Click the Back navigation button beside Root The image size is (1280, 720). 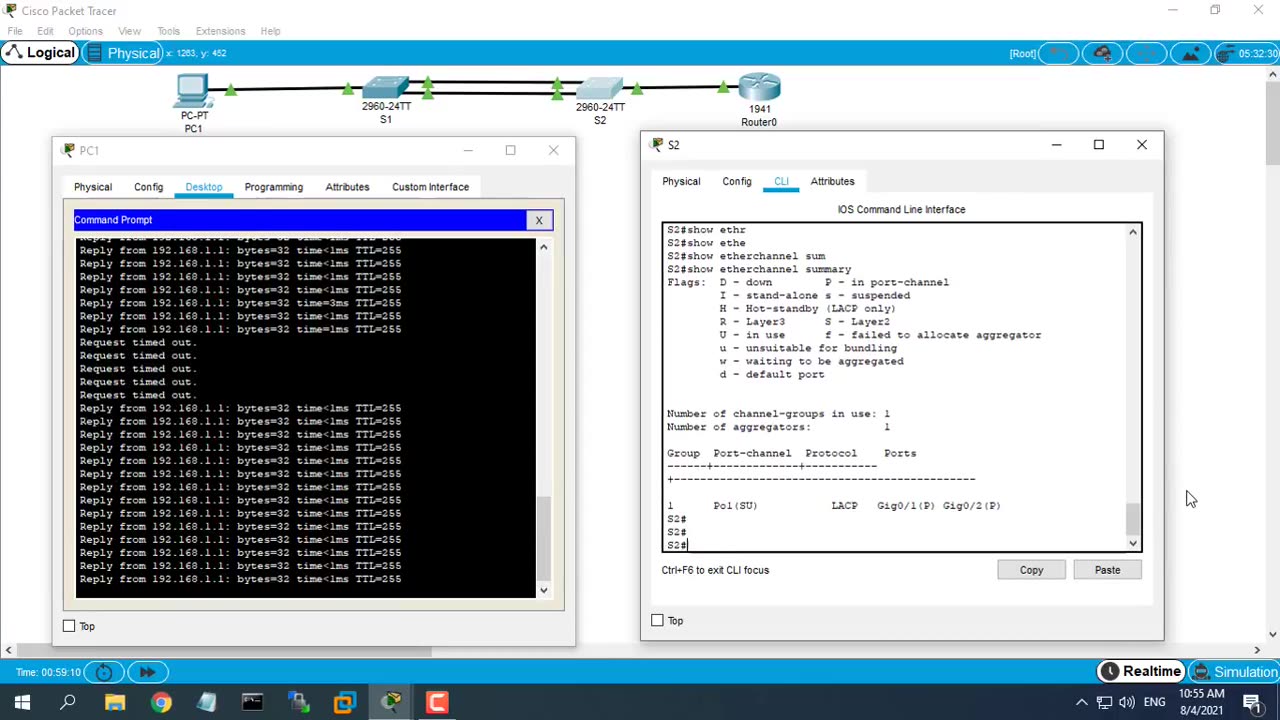1058,53
